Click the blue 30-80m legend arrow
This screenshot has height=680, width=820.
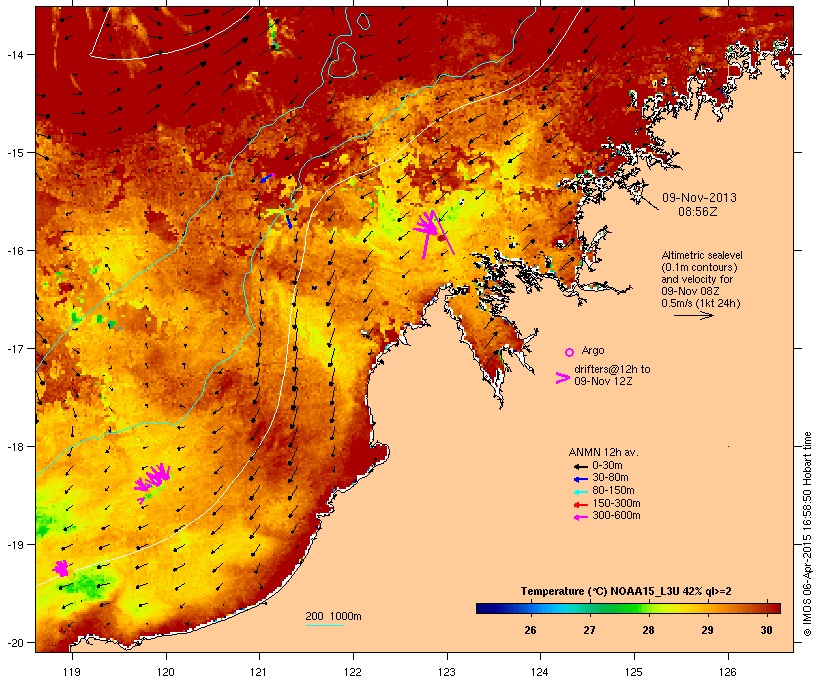click(x=580, y=479)
